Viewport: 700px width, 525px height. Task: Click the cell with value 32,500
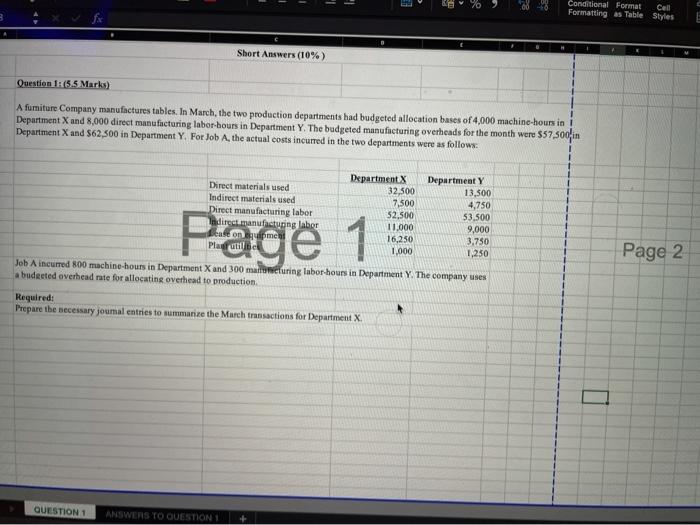[401, 191]
